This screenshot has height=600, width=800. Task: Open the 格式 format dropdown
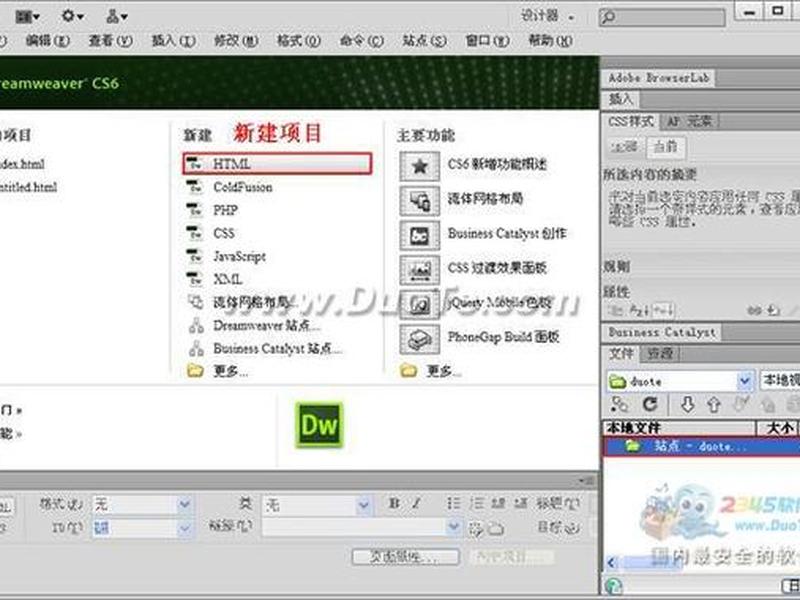click(x=142, y=505)
